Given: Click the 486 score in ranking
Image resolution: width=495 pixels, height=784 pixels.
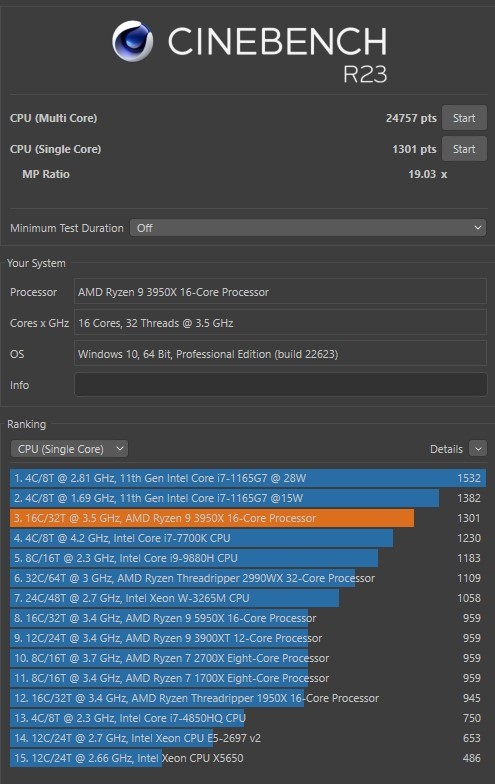Looking at the screenshot, I should click(472, 758).
